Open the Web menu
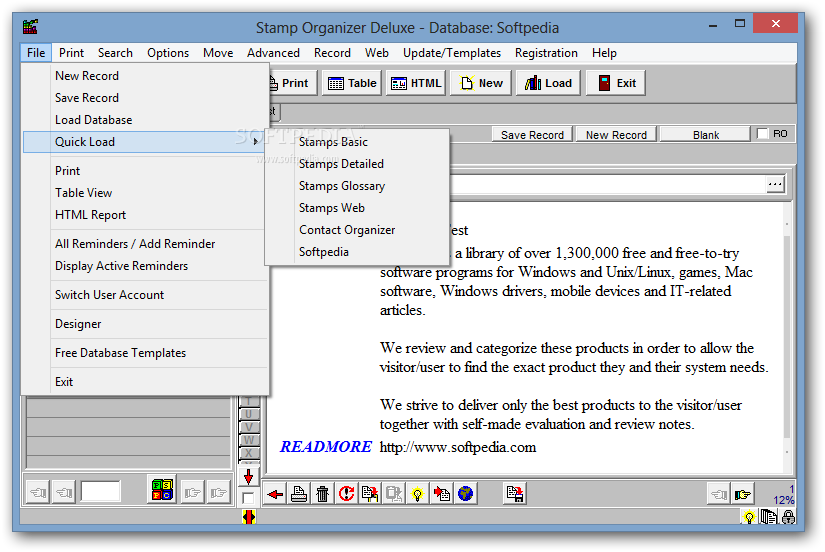 tap(377, 53)
